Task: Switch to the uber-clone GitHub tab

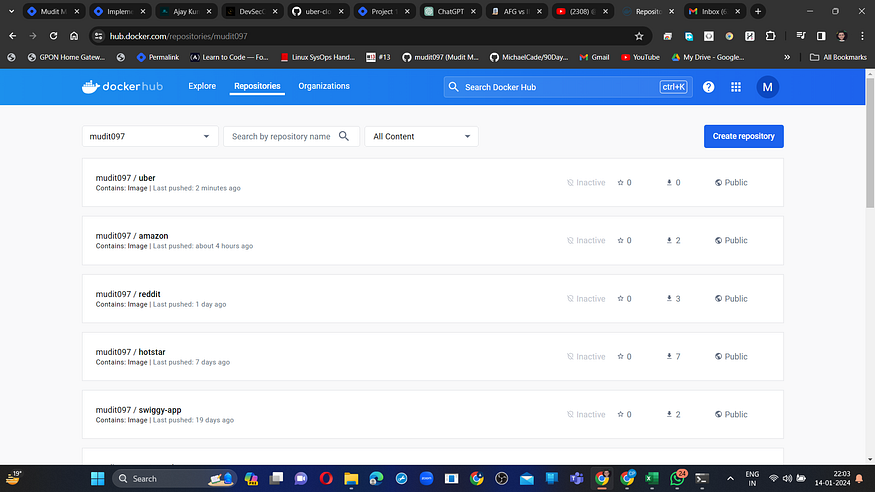Action: click(318, 11)
